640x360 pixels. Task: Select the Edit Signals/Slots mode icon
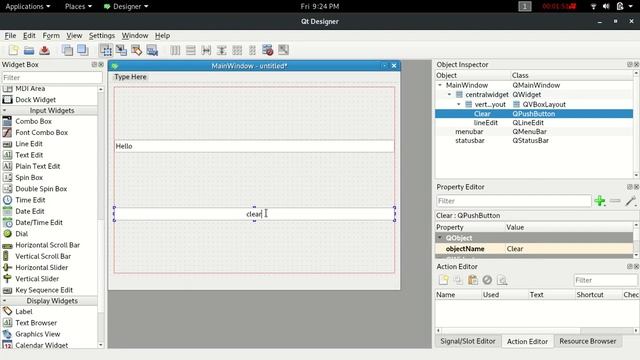(x=121, y=50)
